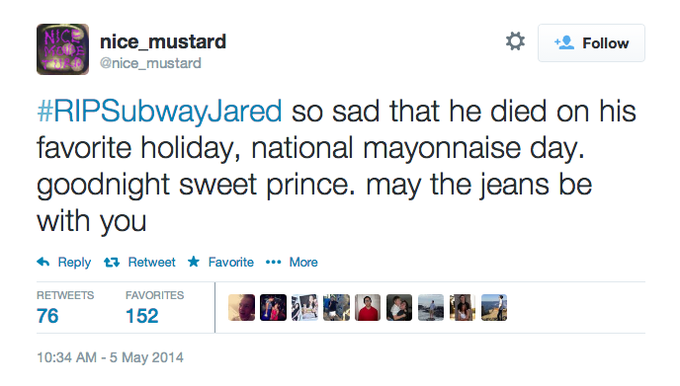The image size is (680, 386).
Task: Click the gear settings icon
Action: (x=515, y=42)
